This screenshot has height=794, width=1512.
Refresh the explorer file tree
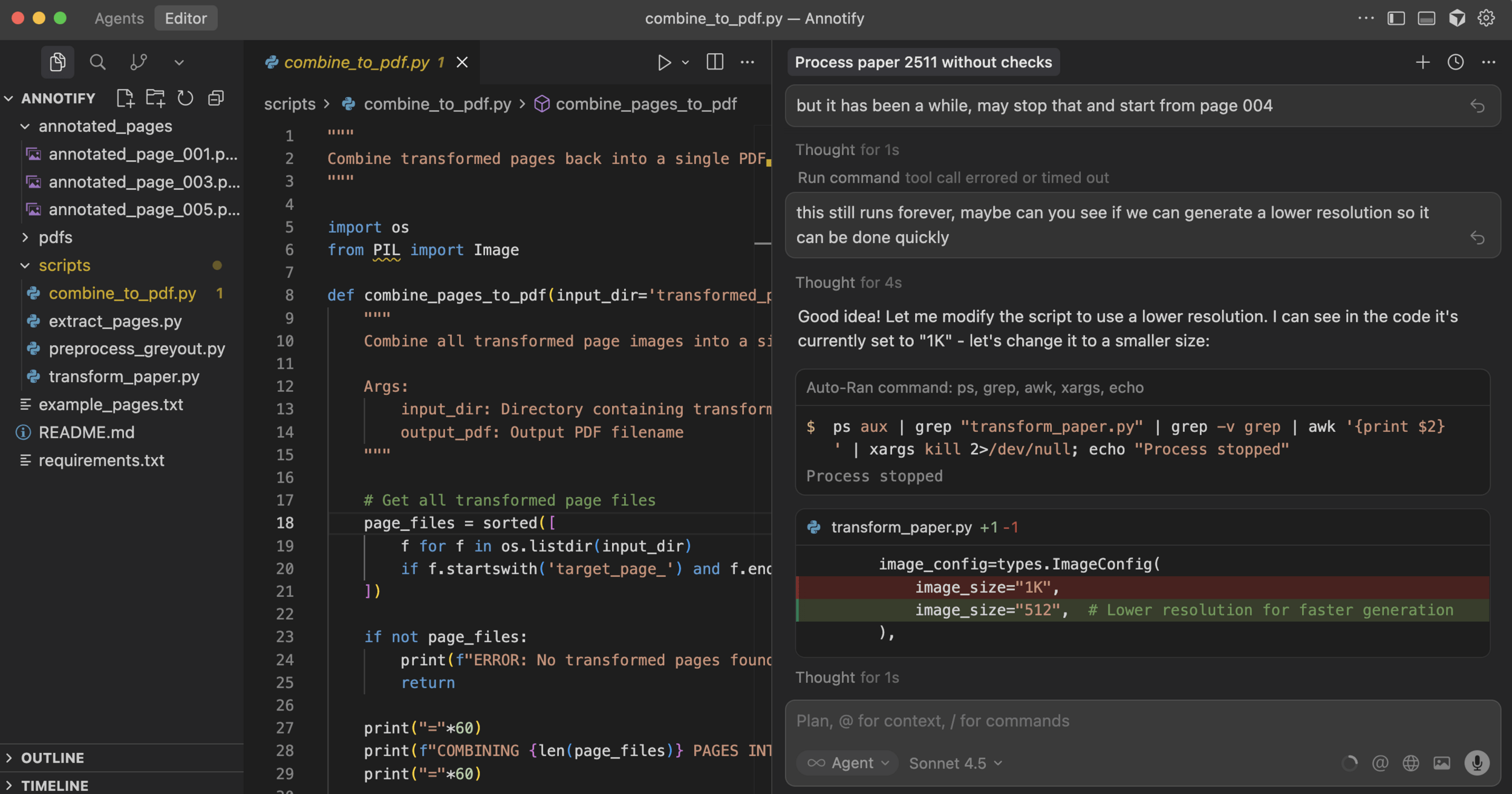[x=185, y=98]
